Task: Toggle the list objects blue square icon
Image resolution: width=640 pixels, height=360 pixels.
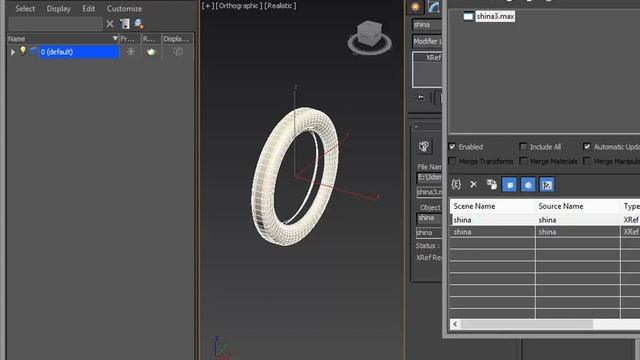Action: pos(509,185)
